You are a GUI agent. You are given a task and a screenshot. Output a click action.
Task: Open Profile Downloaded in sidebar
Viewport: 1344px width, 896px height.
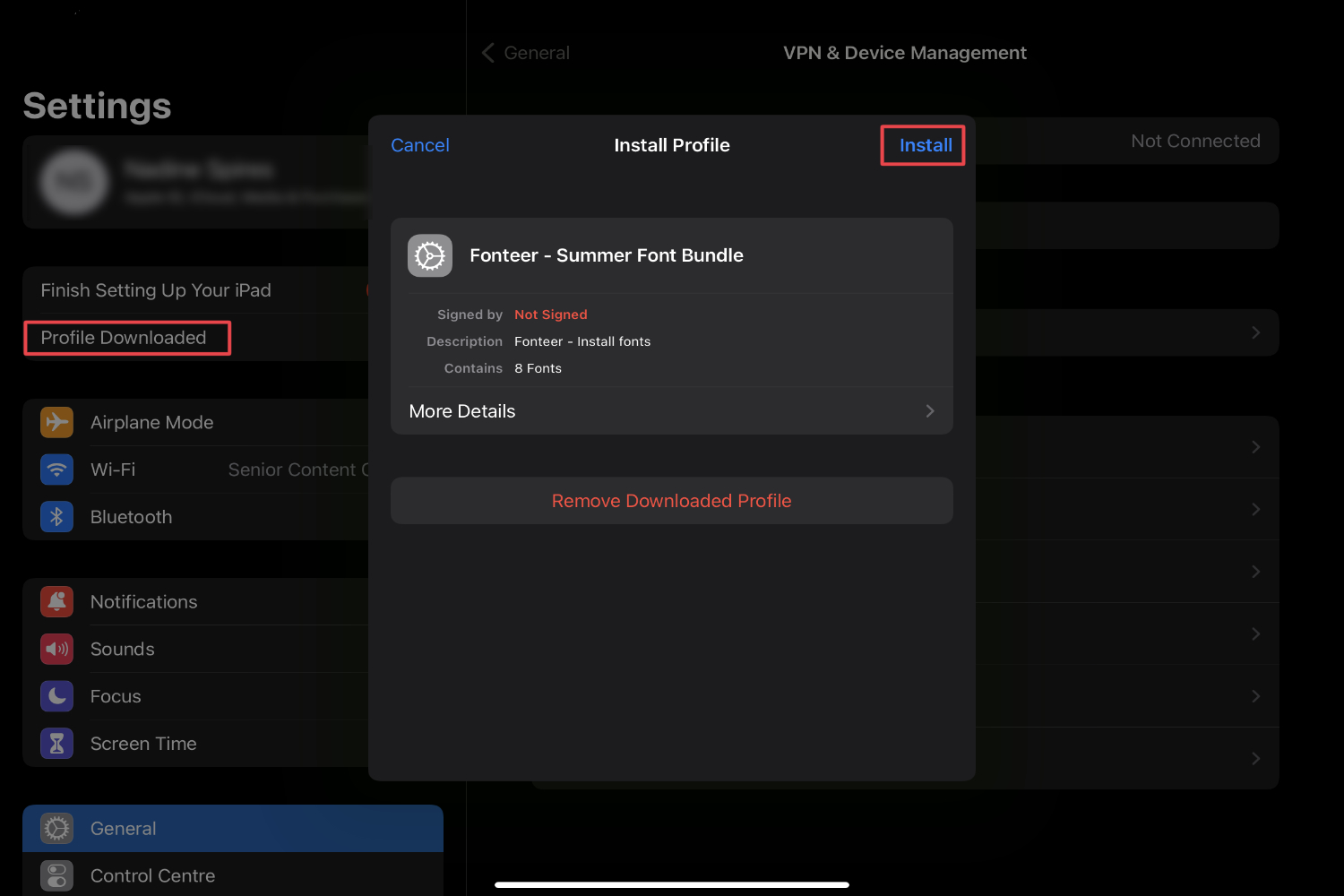point(125,338)
